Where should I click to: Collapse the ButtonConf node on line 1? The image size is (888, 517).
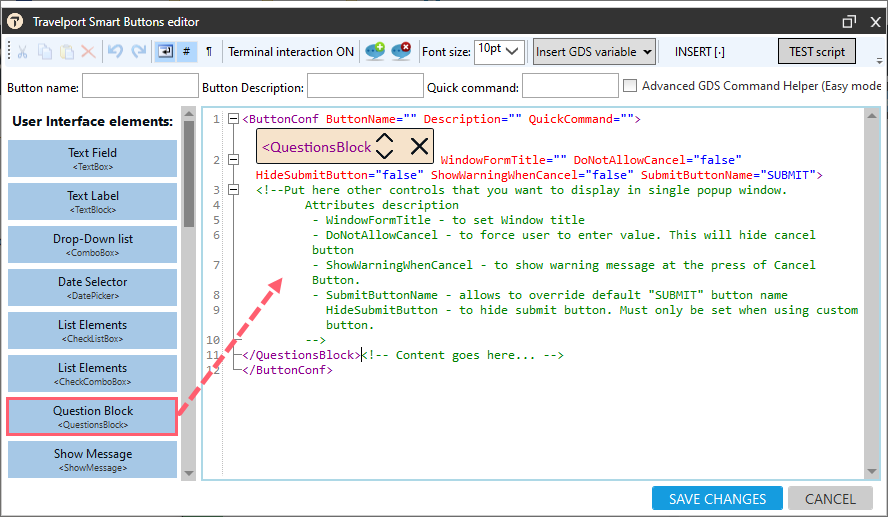point(233,119)
